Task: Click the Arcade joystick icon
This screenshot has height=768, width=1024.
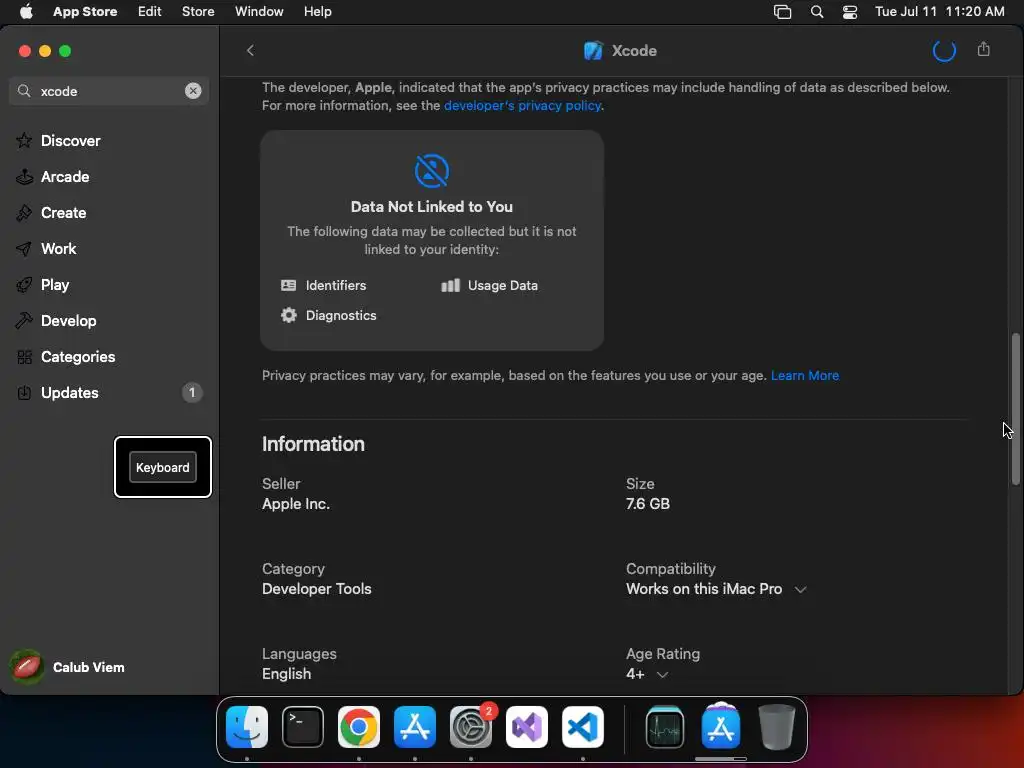Action: 24,176
